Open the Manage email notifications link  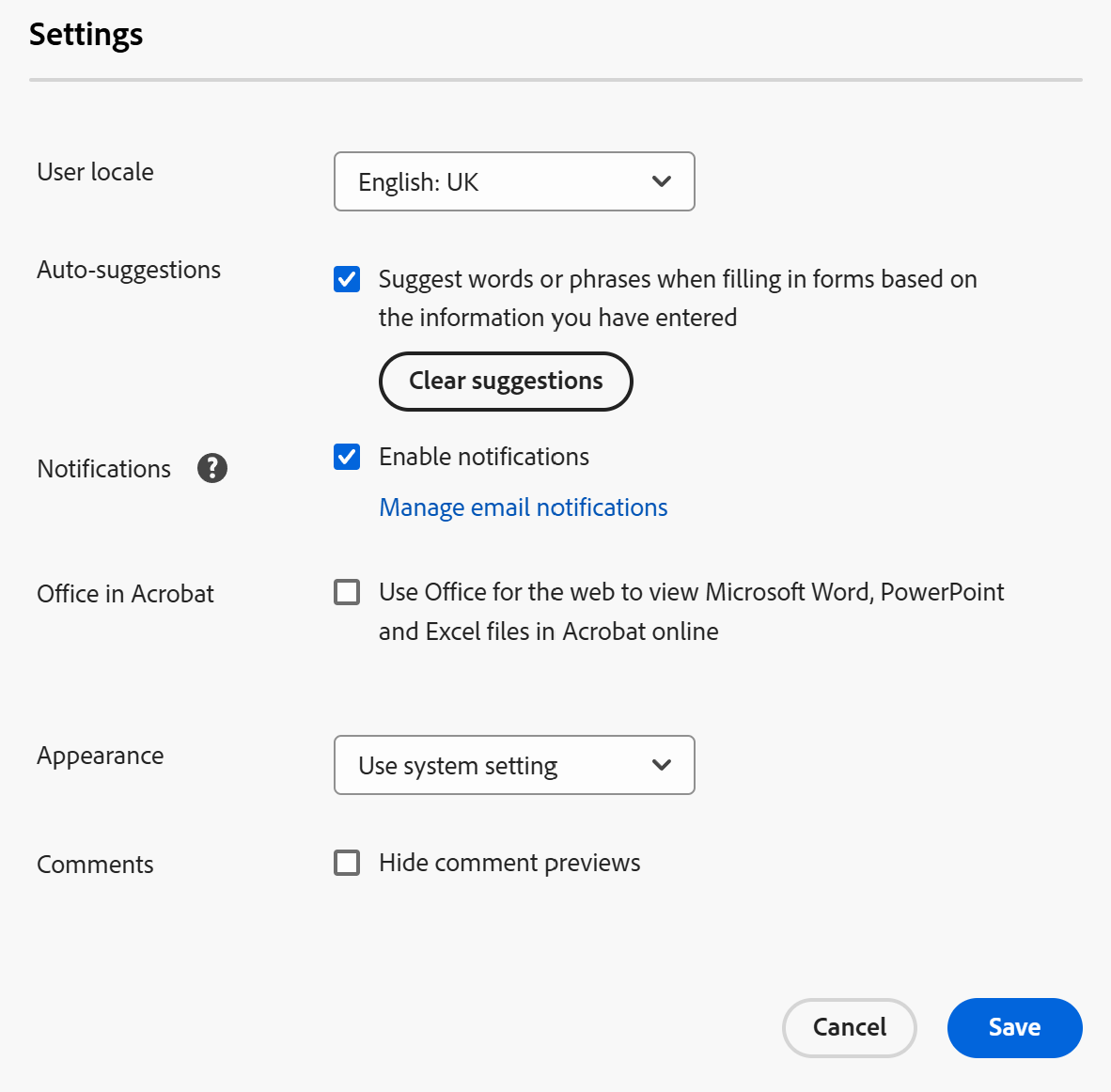[x=523, y=507]
